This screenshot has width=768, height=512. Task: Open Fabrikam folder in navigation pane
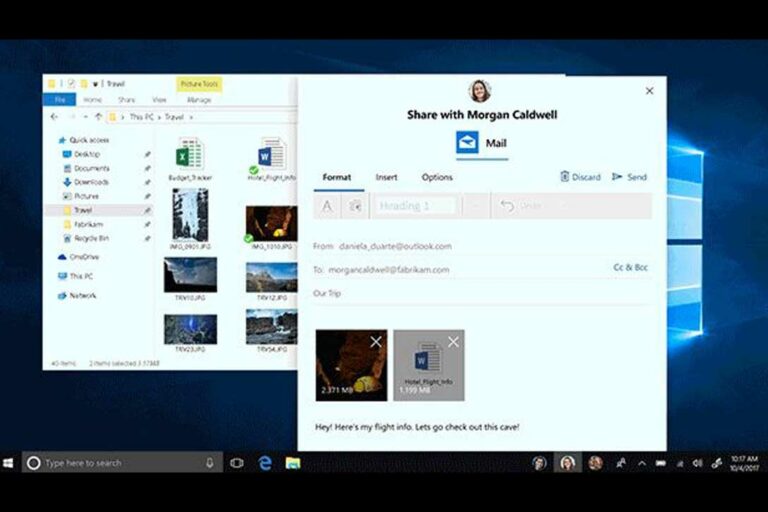(83, 224)
